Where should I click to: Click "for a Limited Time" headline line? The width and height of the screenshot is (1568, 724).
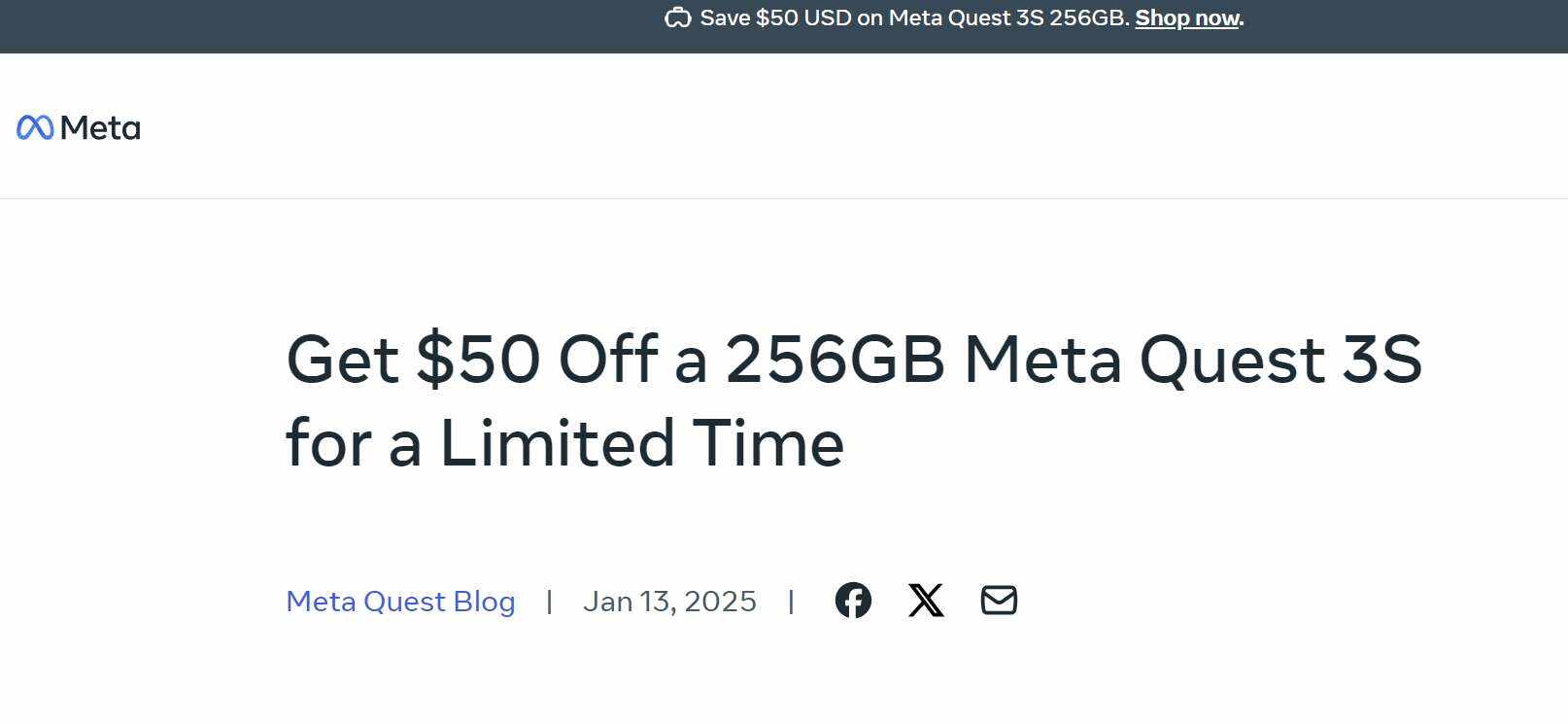[x=564, y=443]
